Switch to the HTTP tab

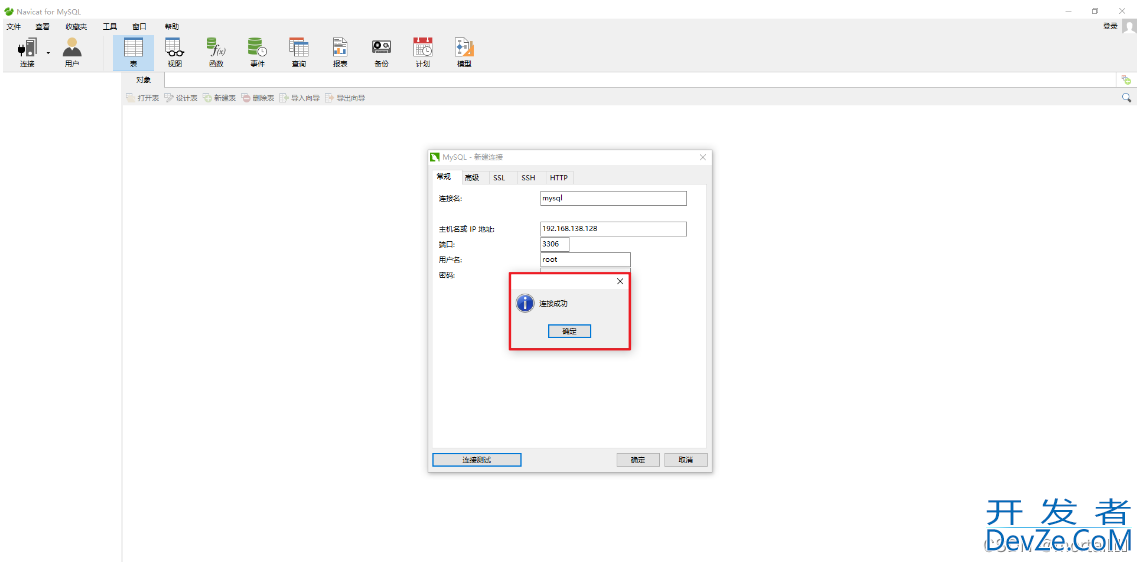(x=559, y=178)
